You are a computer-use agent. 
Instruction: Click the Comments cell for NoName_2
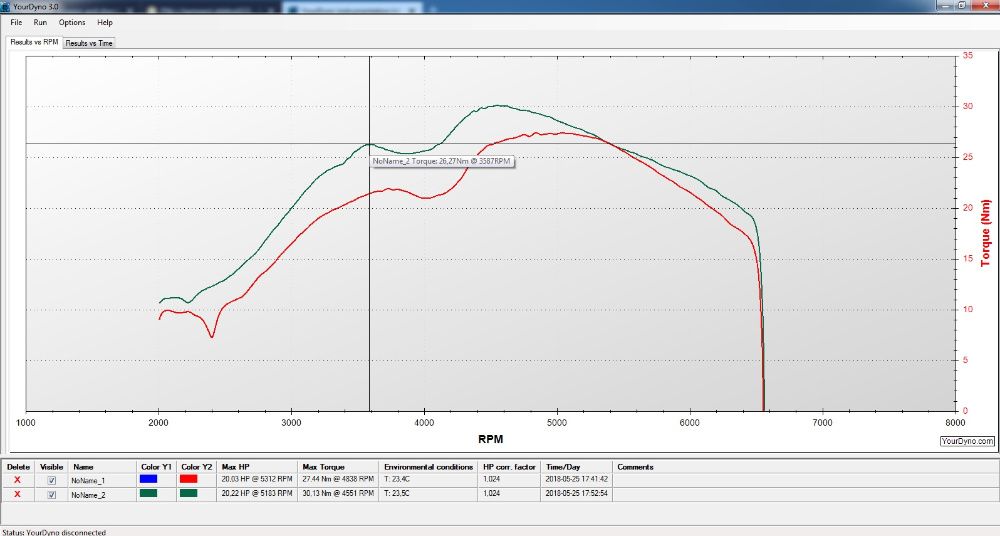click(805, 495)
